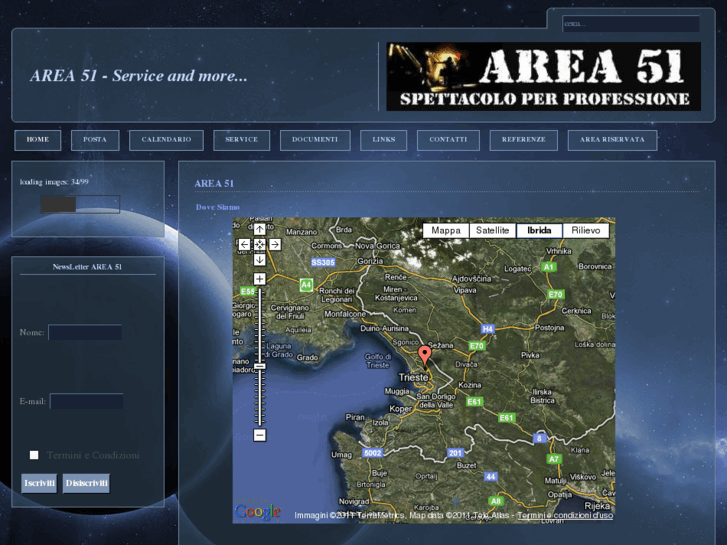
Task: Click the Postojna label on the map
Action: tap(549, 327)
